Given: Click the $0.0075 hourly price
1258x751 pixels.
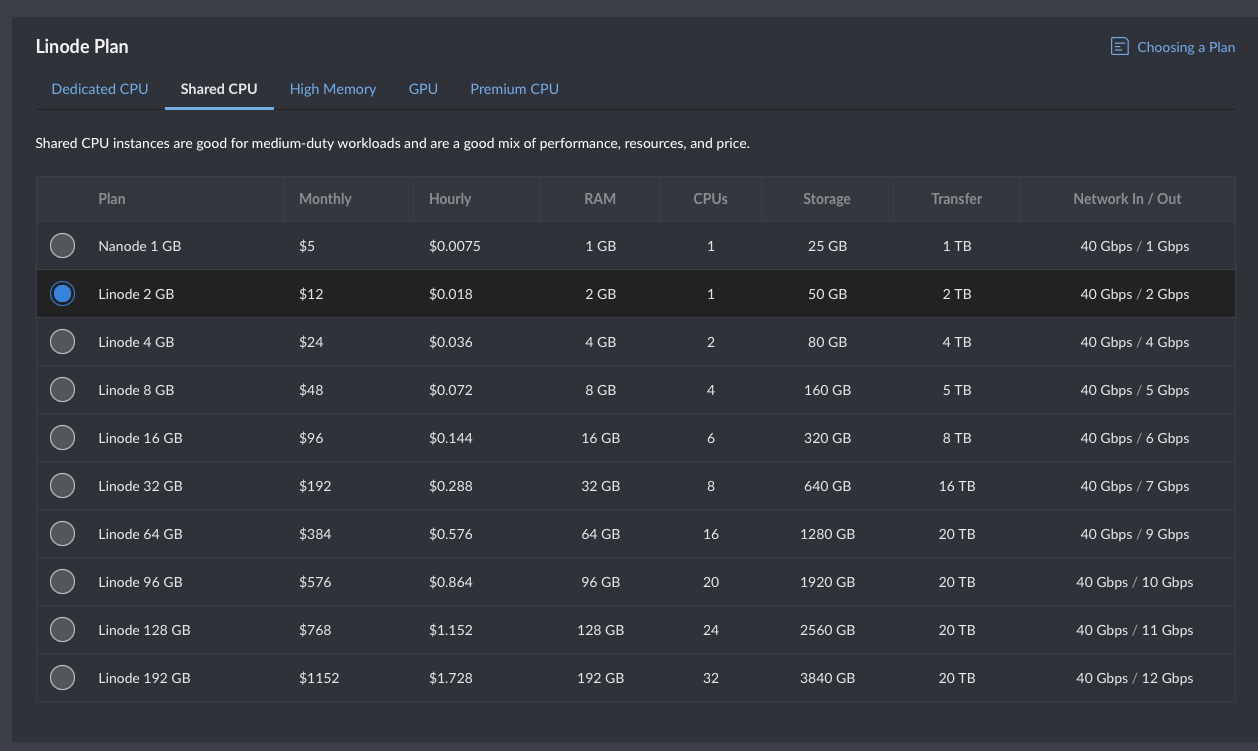Looking at the screenshot, I should point(455,246).
